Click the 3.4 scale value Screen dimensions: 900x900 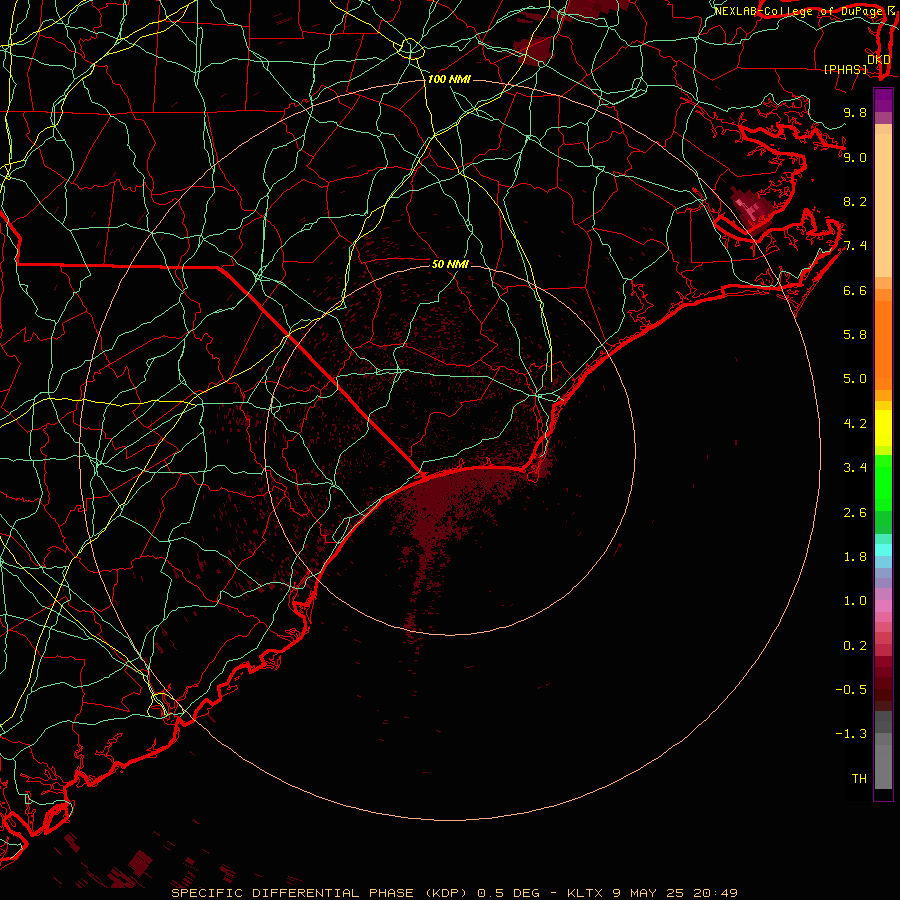pos(855,468)
